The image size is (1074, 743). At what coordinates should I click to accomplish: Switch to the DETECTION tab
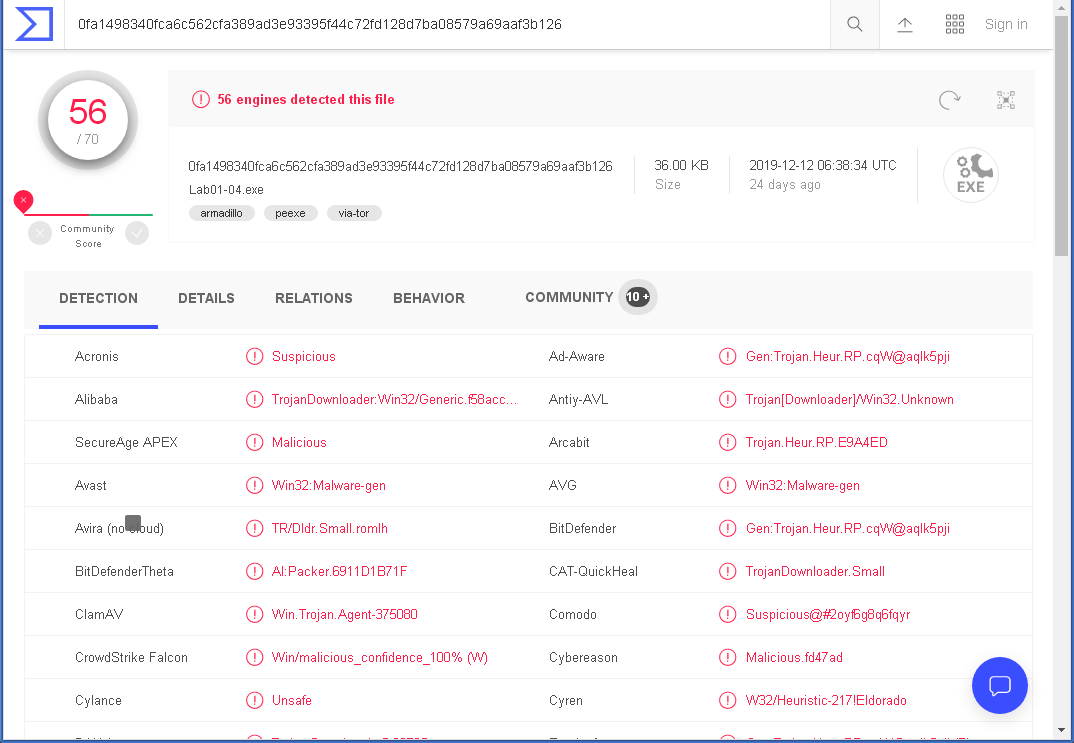[99, 299]
